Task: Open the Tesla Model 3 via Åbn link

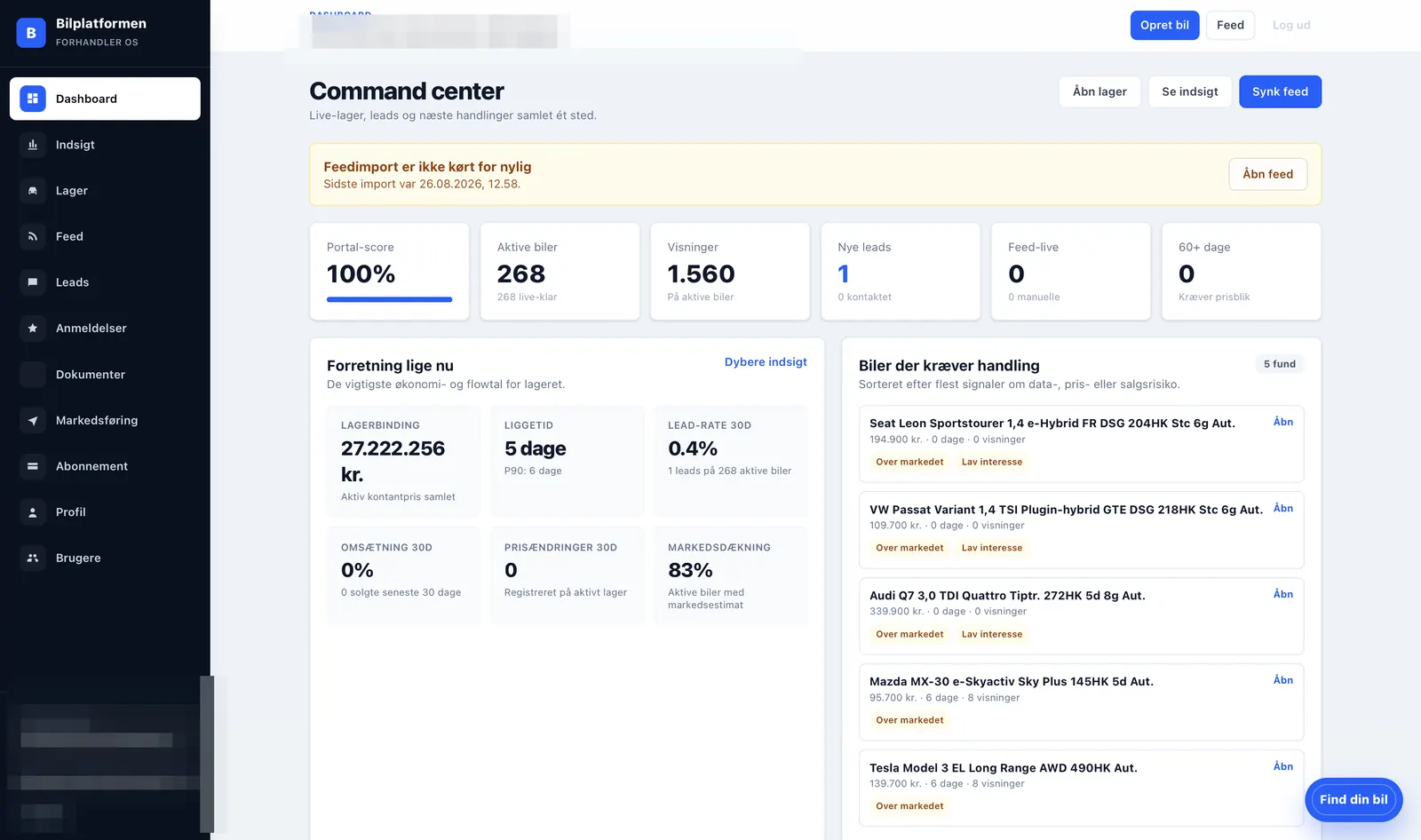Action: pyautogui.click(x=1282, y=766)
